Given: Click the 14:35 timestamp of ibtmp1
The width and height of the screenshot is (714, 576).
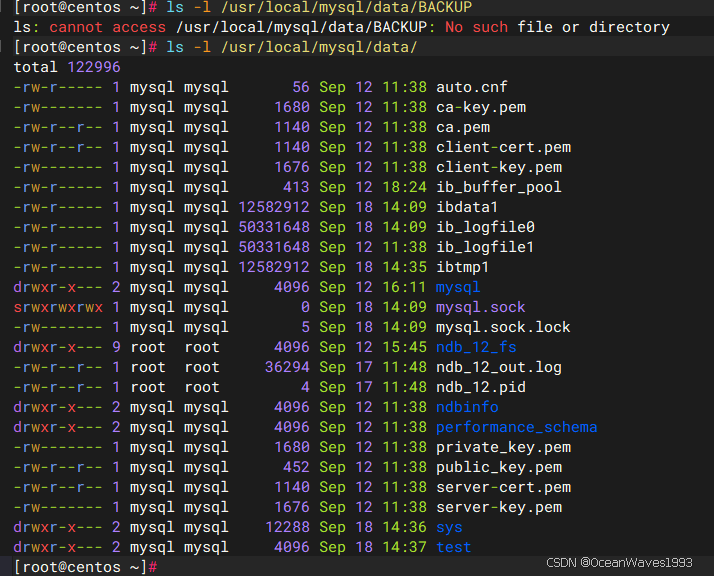Looking at the screenshot, I should tap(404, 267).
